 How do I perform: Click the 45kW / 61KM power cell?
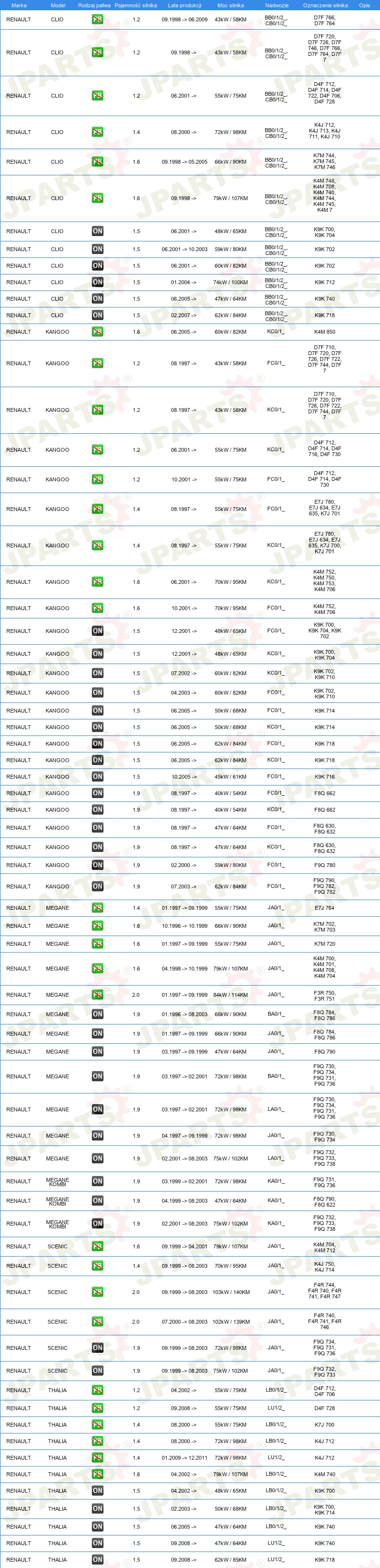coord(230,777)
